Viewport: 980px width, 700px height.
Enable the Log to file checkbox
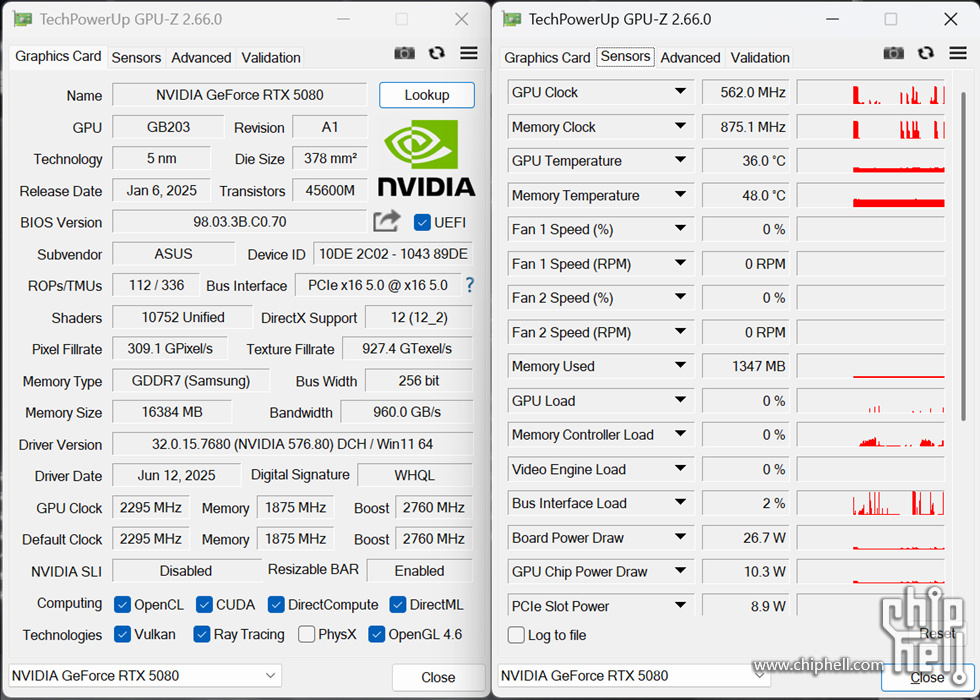coord(516,635)
